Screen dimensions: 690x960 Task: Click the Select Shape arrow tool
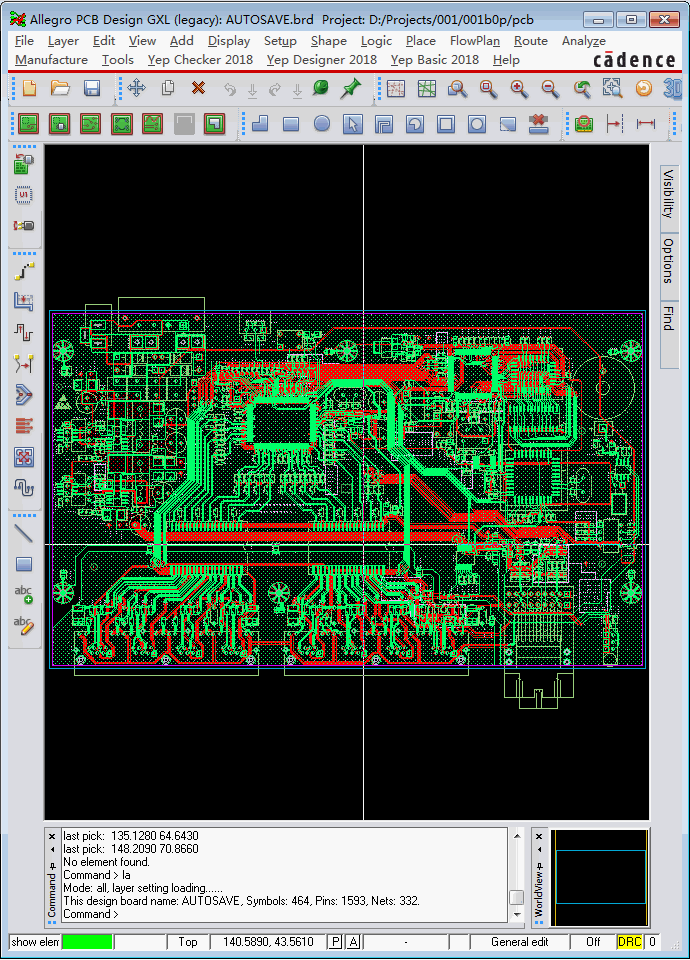coord(353,124)
